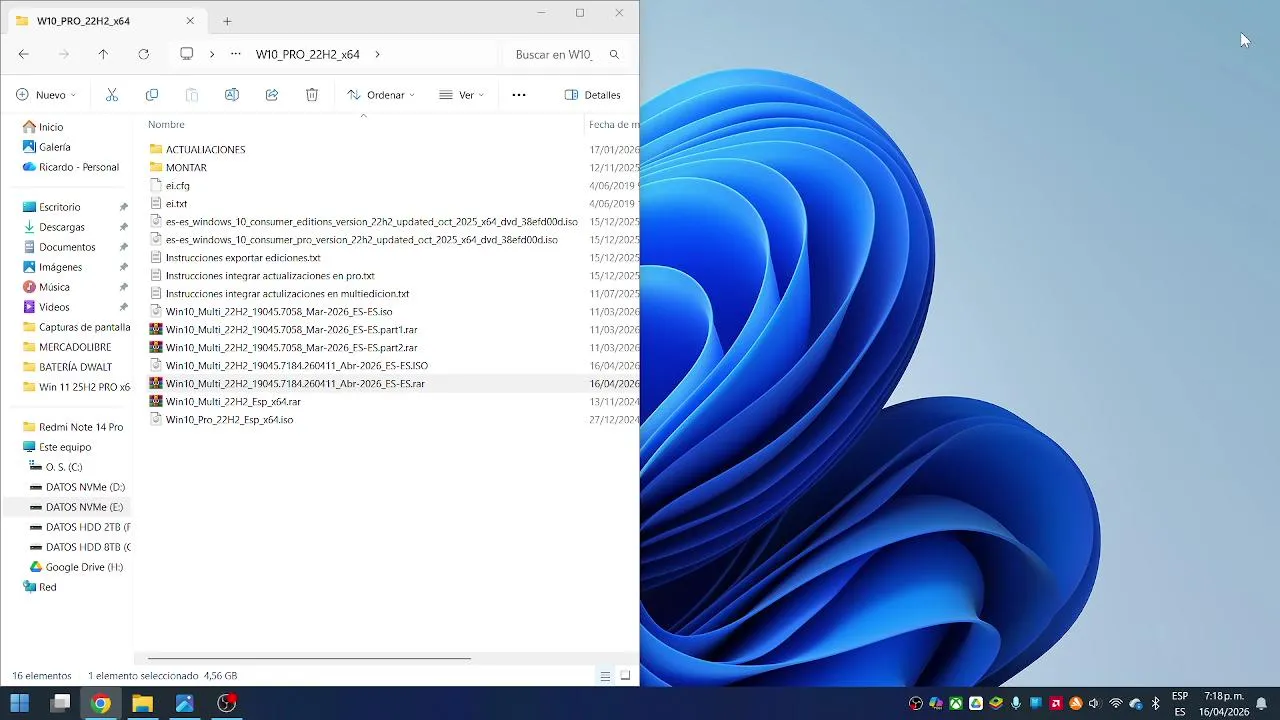Select Win10_Multi_22H2_Esp_x64.rar
This screenshot has width=1280, height=720.
click(233, 402)
